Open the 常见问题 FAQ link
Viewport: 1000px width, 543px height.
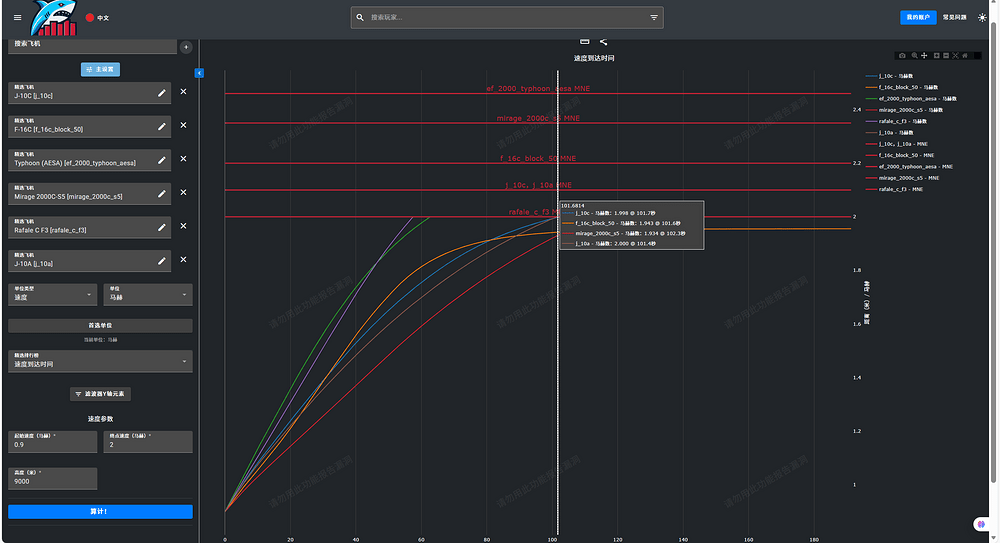coord(954,17)
